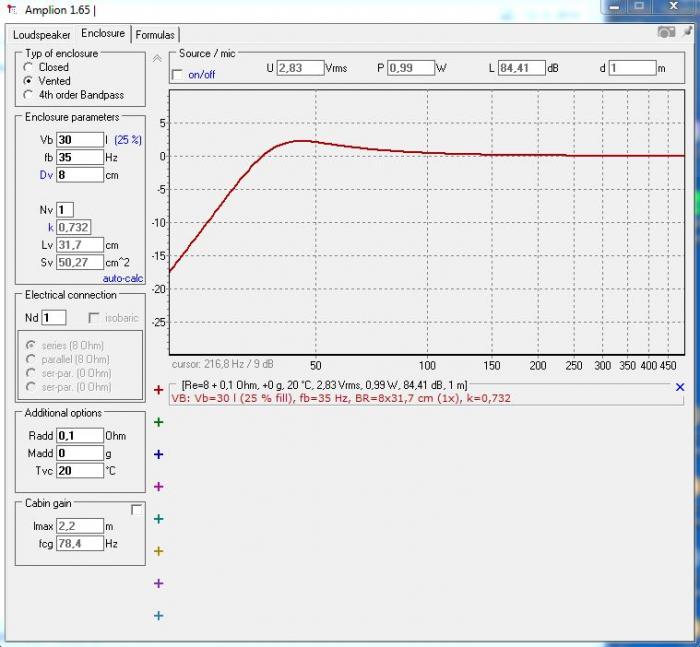
Task: Click the Nd number of drivers field
Action: 54,318
